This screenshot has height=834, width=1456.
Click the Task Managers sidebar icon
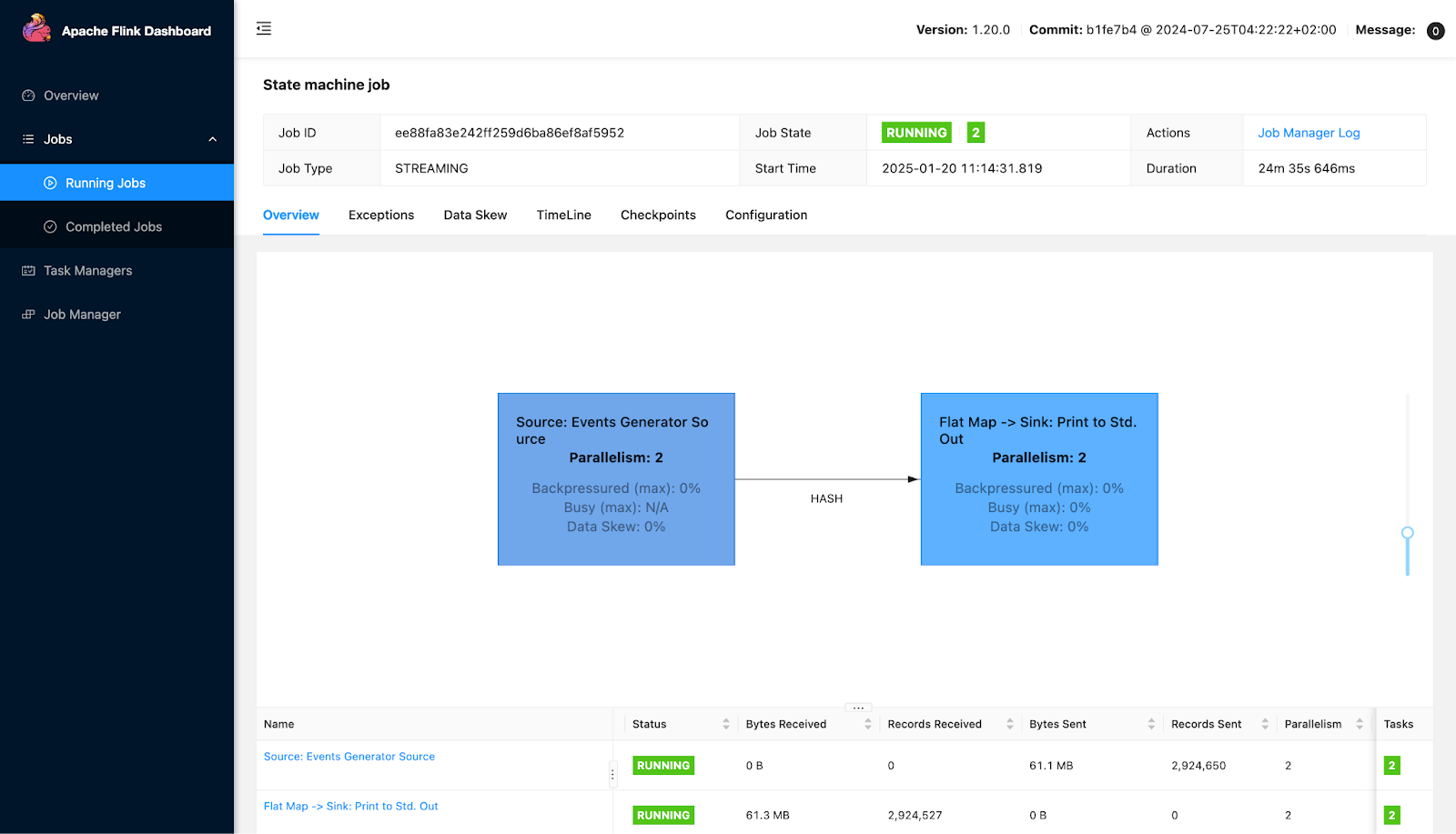point(28,271)
